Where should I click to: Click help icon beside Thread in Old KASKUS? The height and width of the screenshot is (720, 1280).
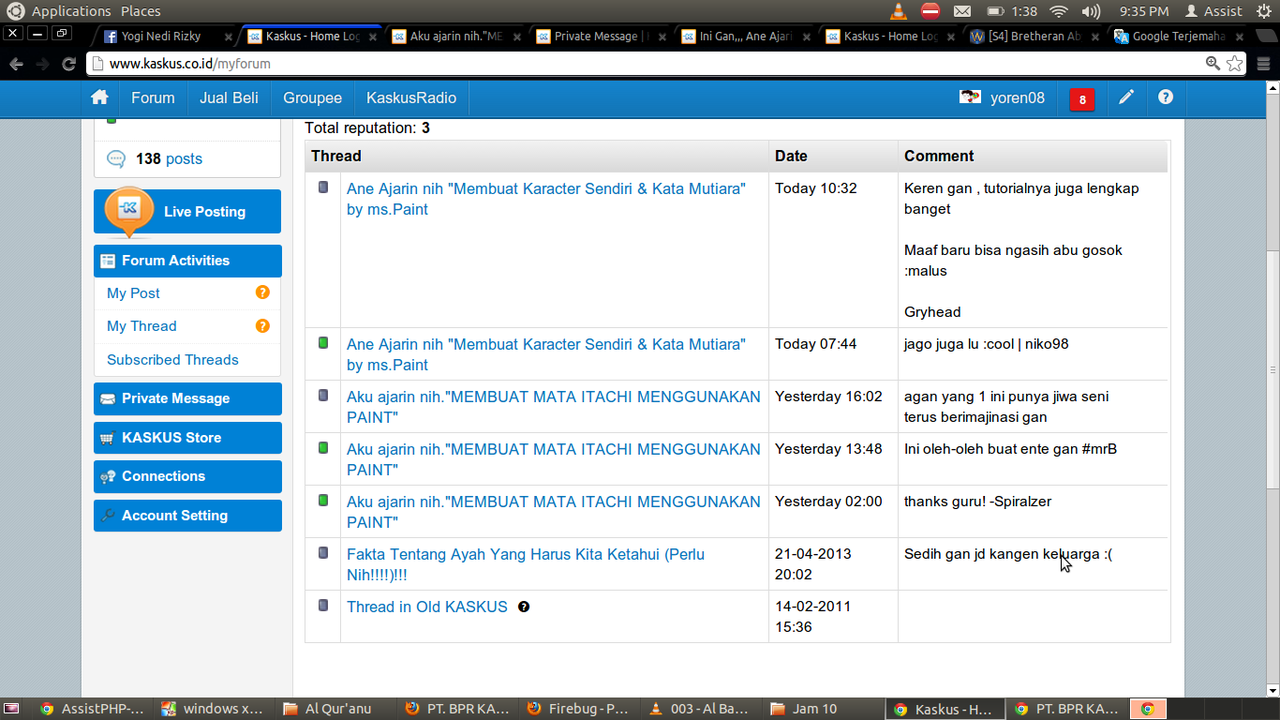click(x=524, y=607)
